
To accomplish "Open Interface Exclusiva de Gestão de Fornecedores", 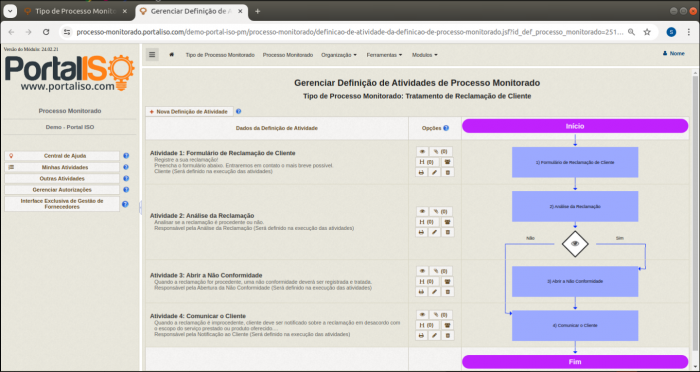I will [62, 204].
